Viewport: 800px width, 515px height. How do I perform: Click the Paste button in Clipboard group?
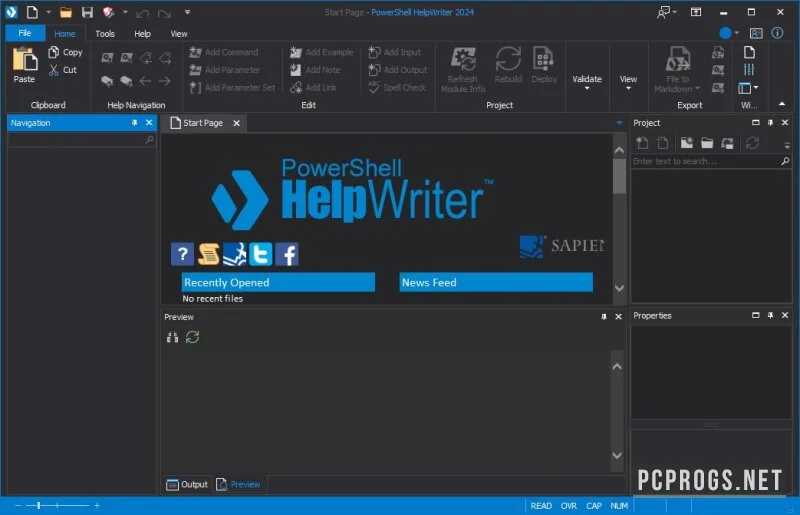[24, 65]
